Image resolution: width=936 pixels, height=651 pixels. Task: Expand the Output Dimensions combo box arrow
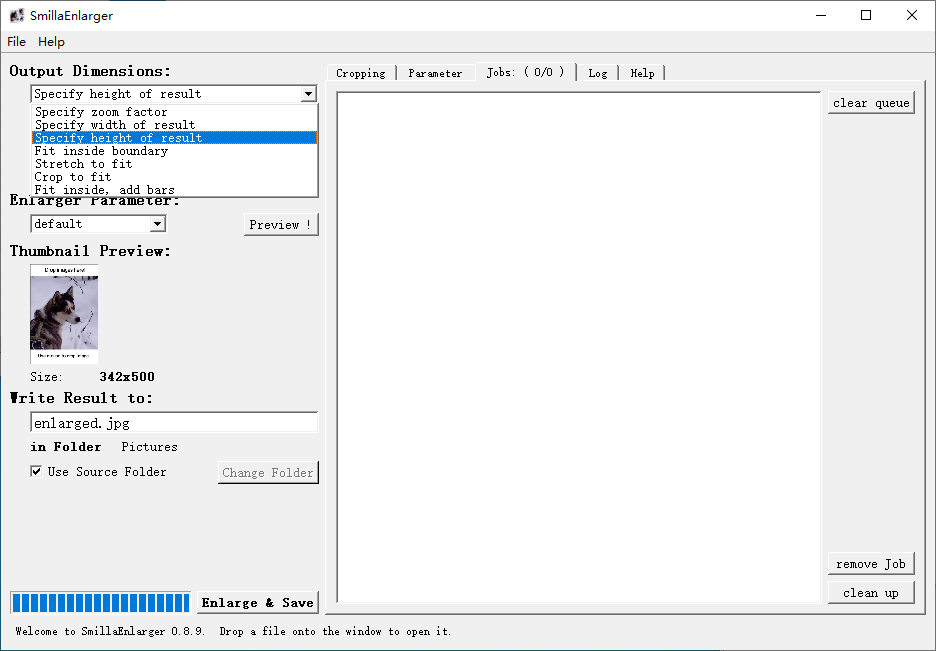[x=308, y=94]
